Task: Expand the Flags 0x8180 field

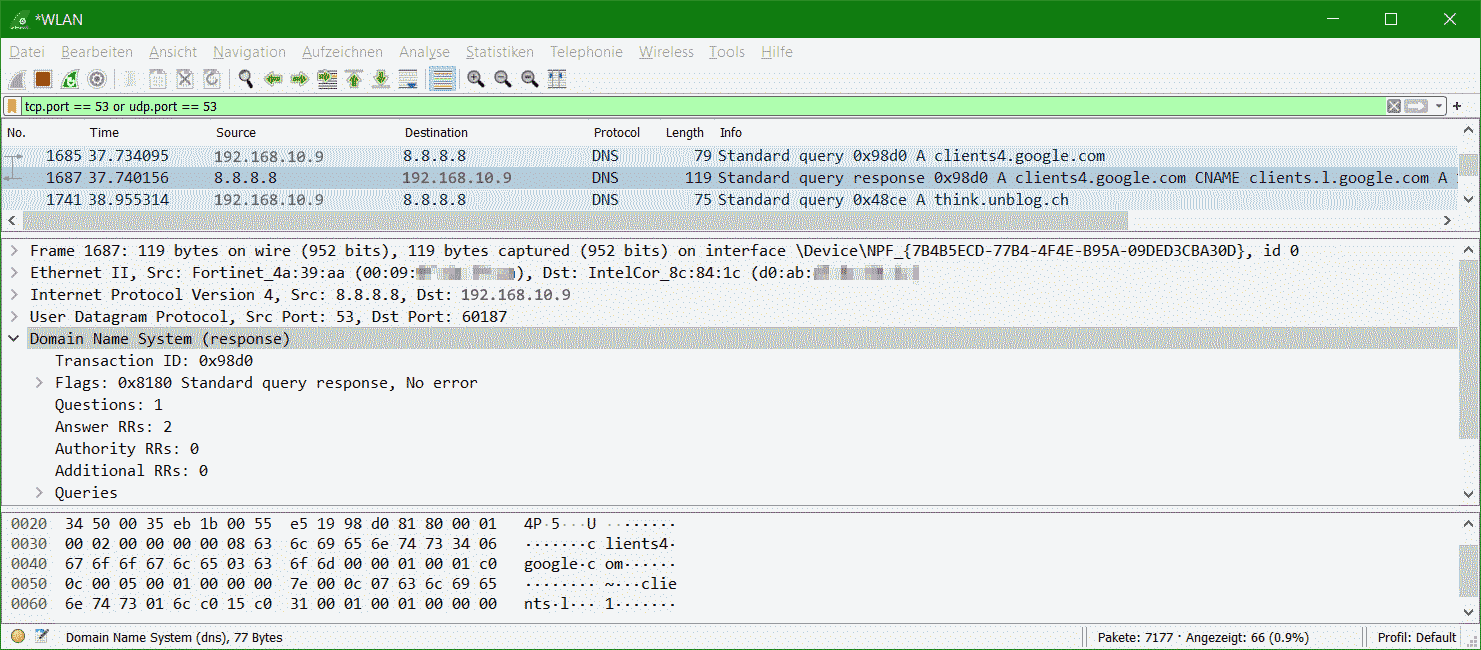Action: pos(39,383)
